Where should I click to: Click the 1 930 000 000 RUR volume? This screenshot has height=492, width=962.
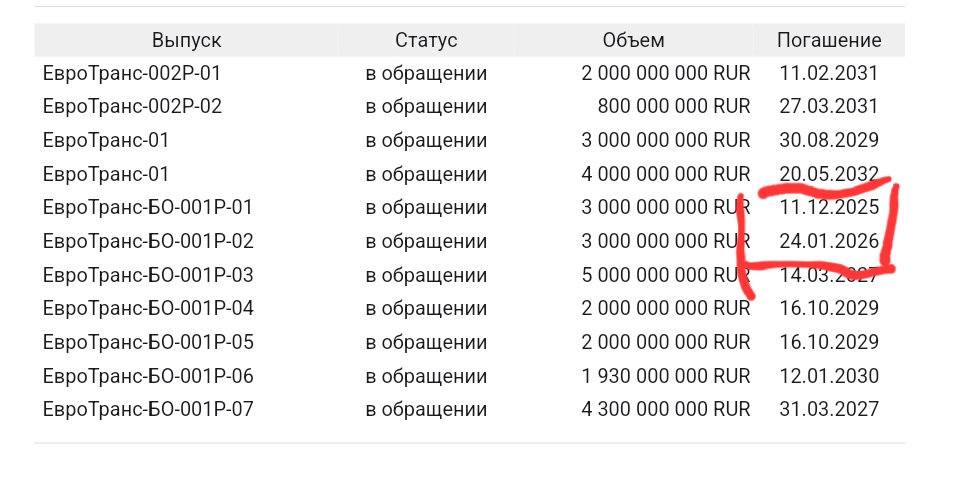click(665, 376)
